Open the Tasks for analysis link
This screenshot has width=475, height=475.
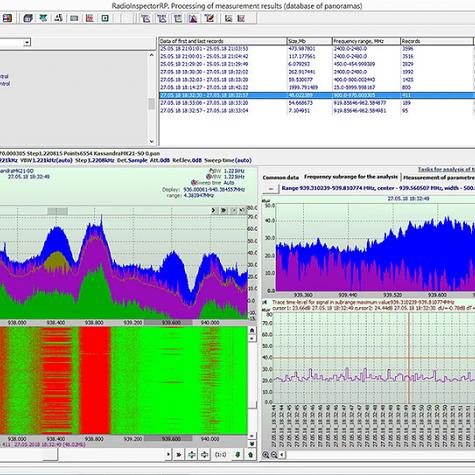(446, 169)
